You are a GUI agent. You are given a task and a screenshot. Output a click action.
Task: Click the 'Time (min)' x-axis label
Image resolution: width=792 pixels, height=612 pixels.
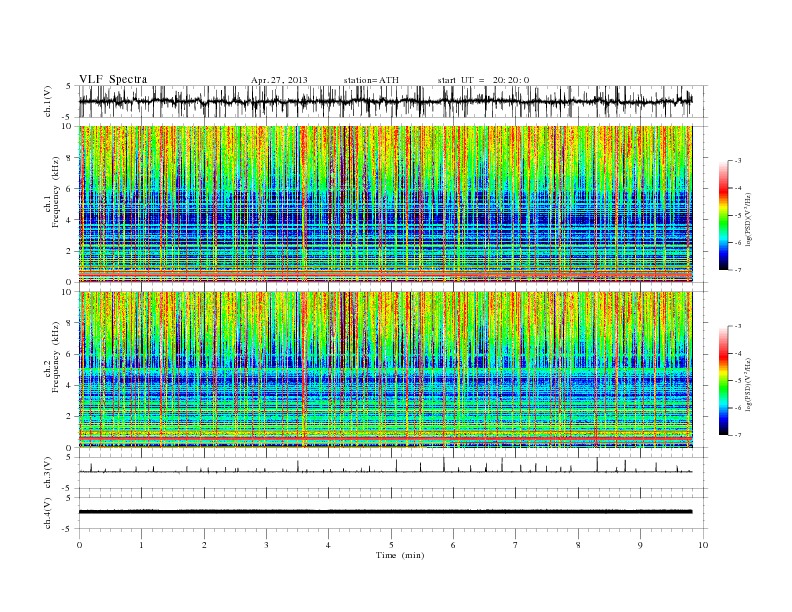pyautogui.click(x=400, y=555)
